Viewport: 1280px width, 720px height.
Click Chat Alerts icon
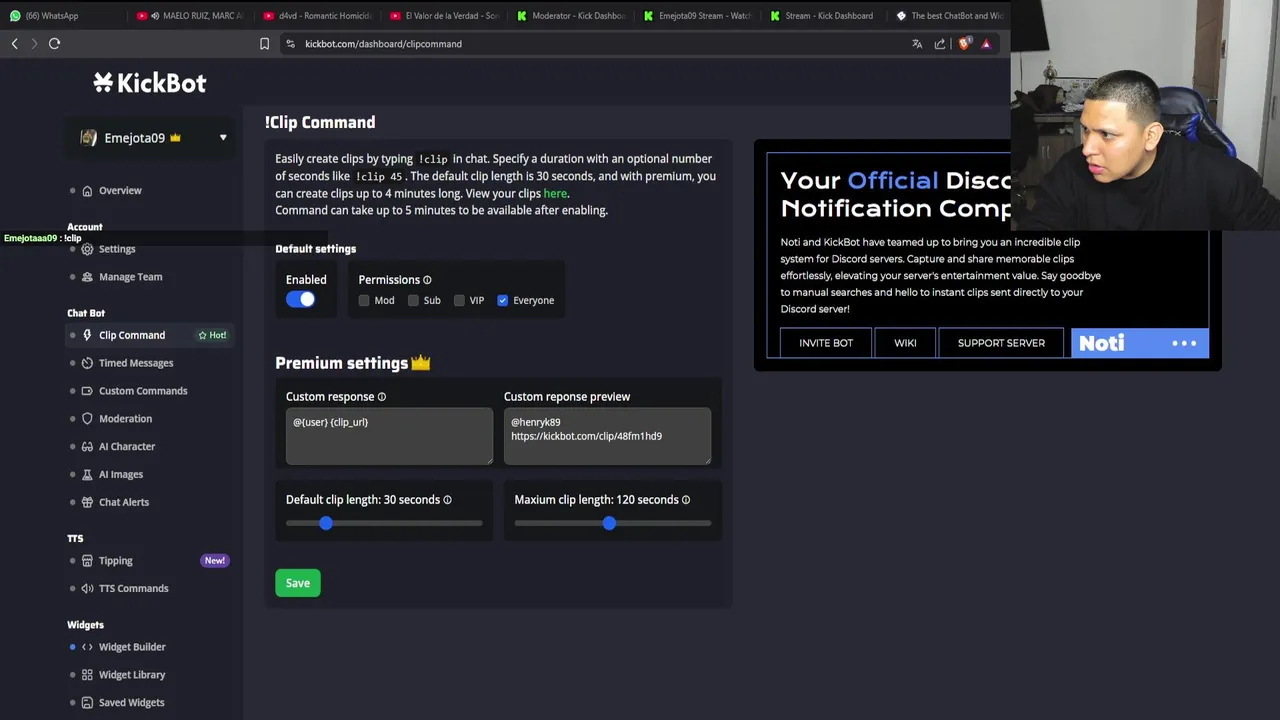point(87,503)
